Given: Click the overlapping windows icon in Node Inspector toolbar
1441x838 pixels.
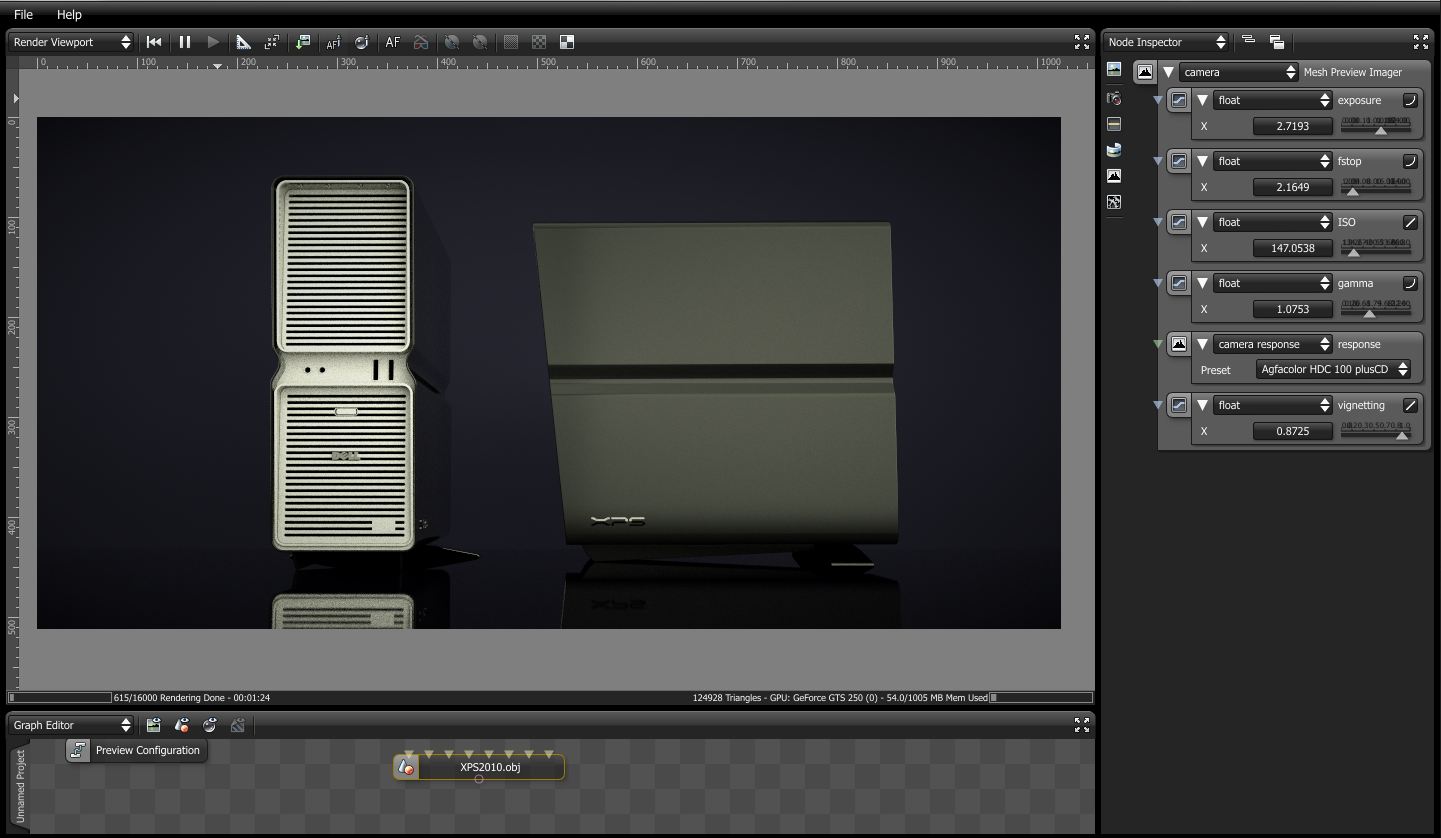Looking at the screenshot, I should [x=1277, y=42].
